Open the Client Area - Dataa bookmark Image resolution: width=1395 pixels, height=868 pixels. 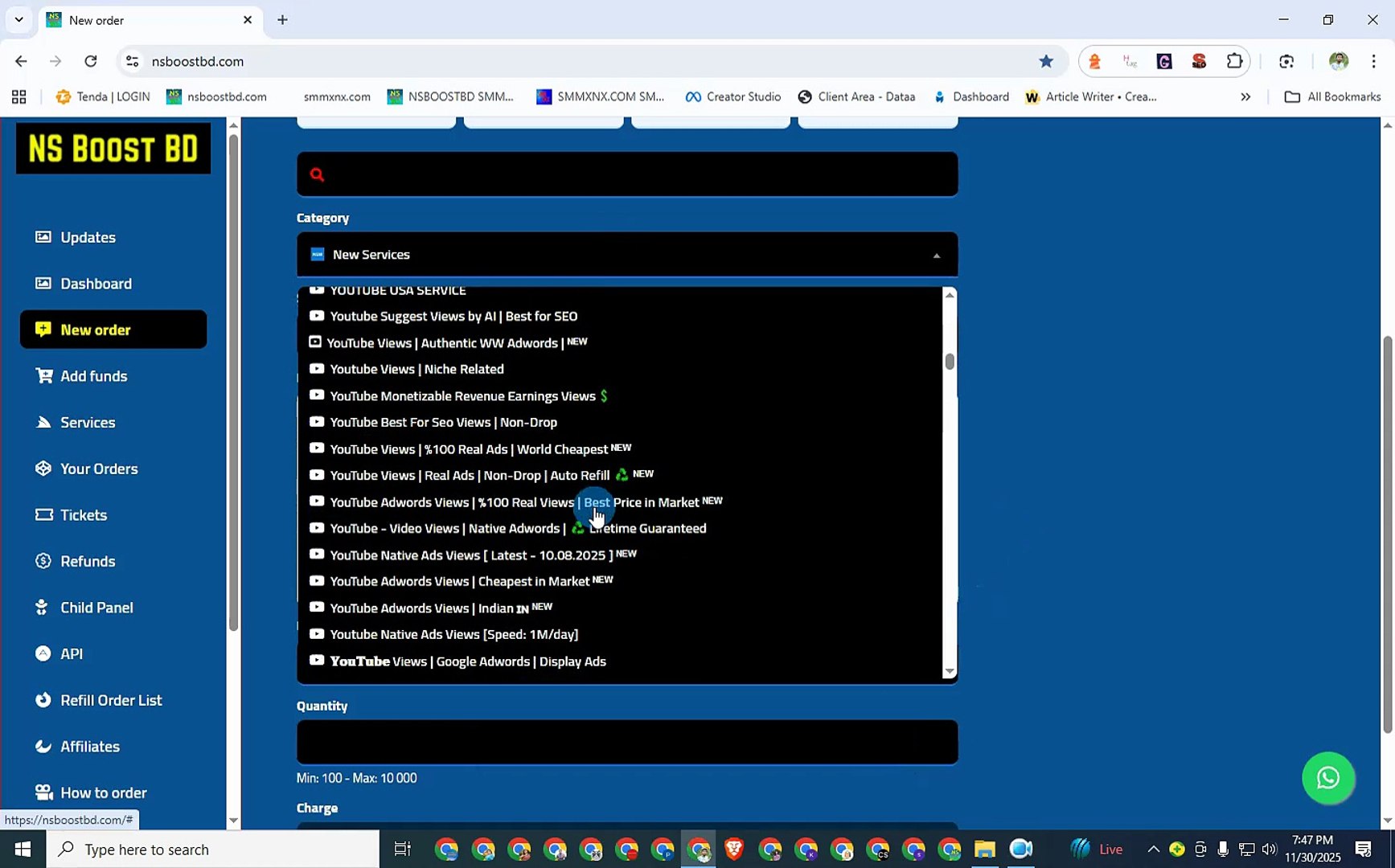pyautogui.click(x=857, y=97)
